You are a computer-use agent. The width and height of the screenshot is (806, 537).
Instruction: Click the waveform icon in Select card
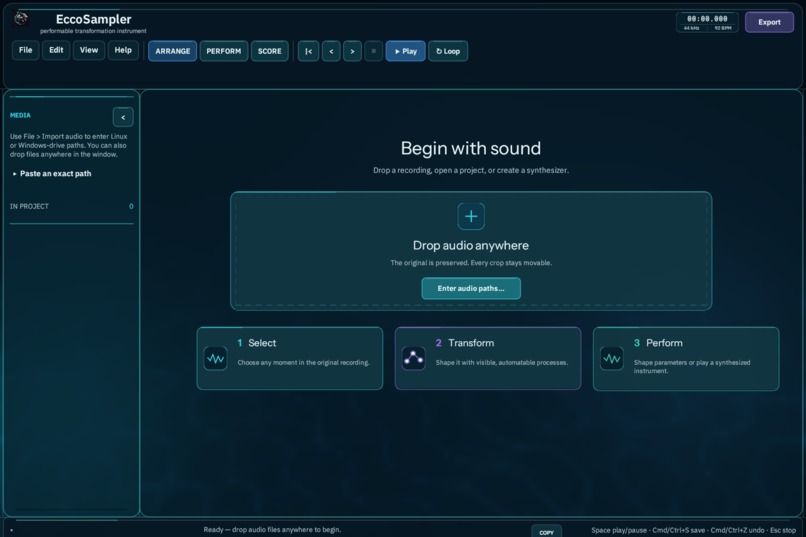[215, 359]
